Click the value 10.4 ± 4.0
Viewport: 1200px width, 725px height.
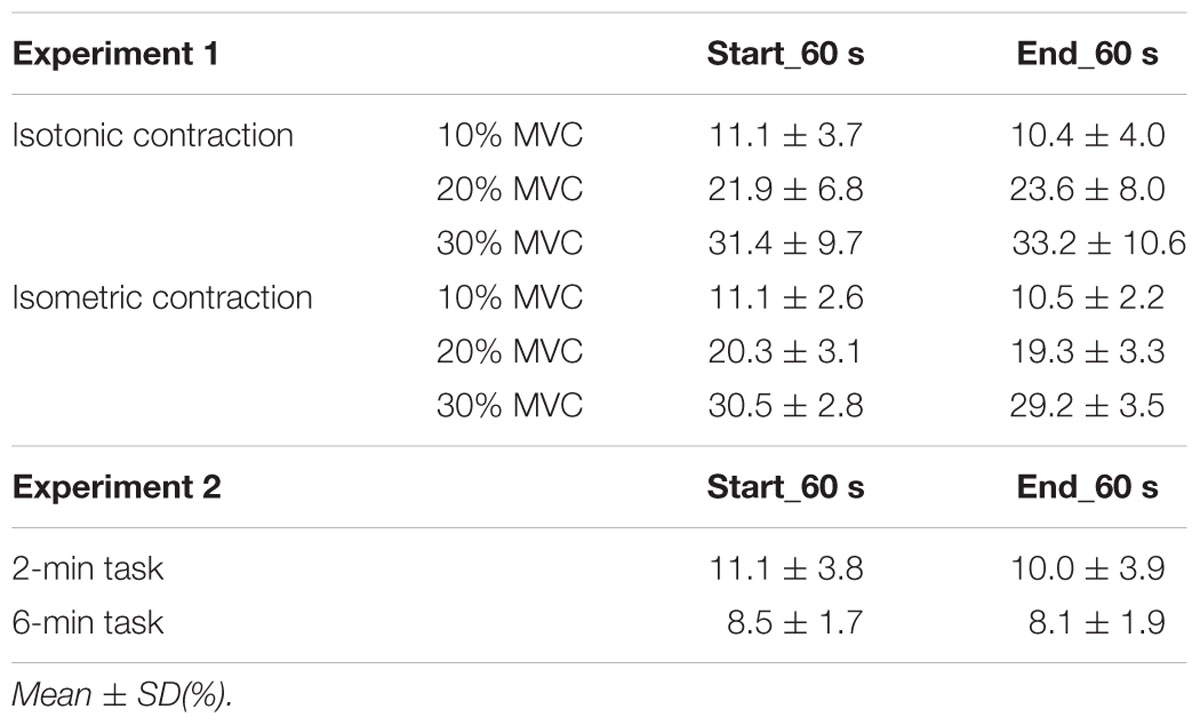pos(1087,135)
